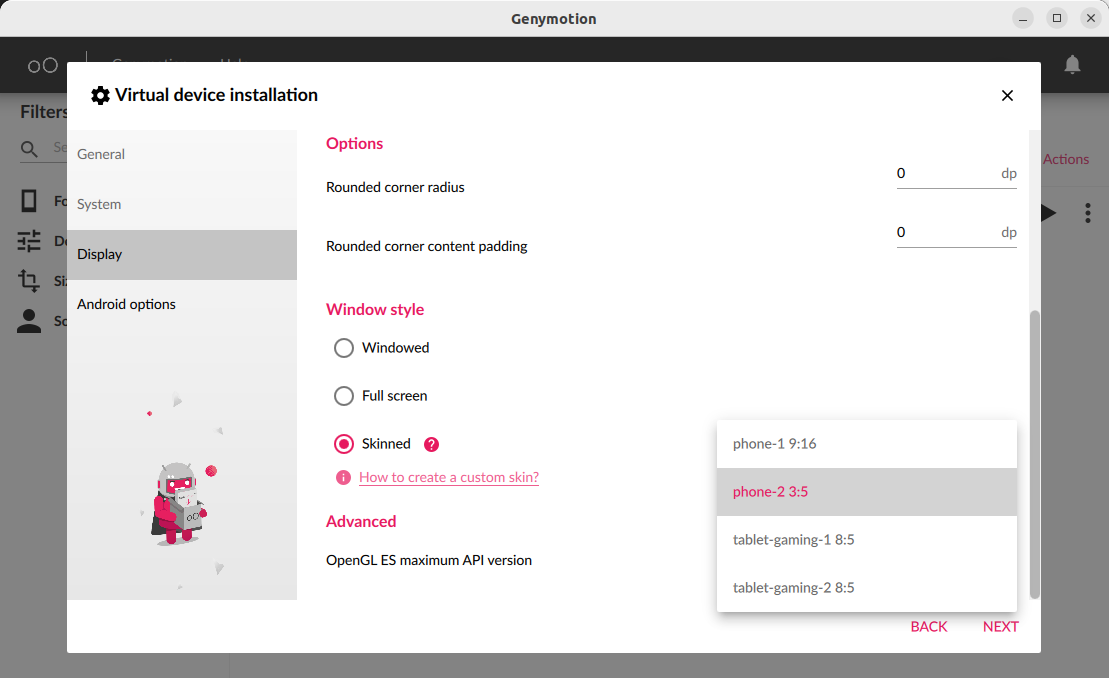1109x678 pixels.
Task: Open 'How to create a custom skin?' link
Action: [x=448, y=478]
